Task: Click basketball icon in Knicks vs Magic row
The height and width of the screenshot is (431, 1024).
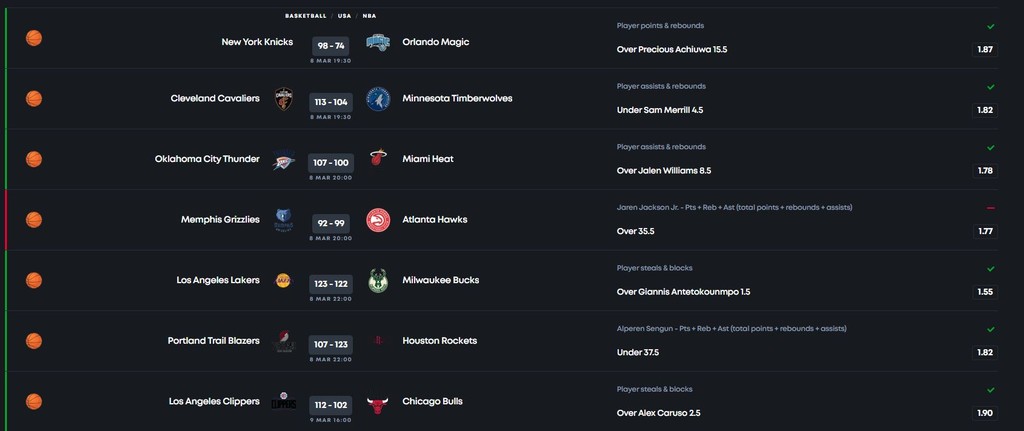Action: tap(34, 38)
